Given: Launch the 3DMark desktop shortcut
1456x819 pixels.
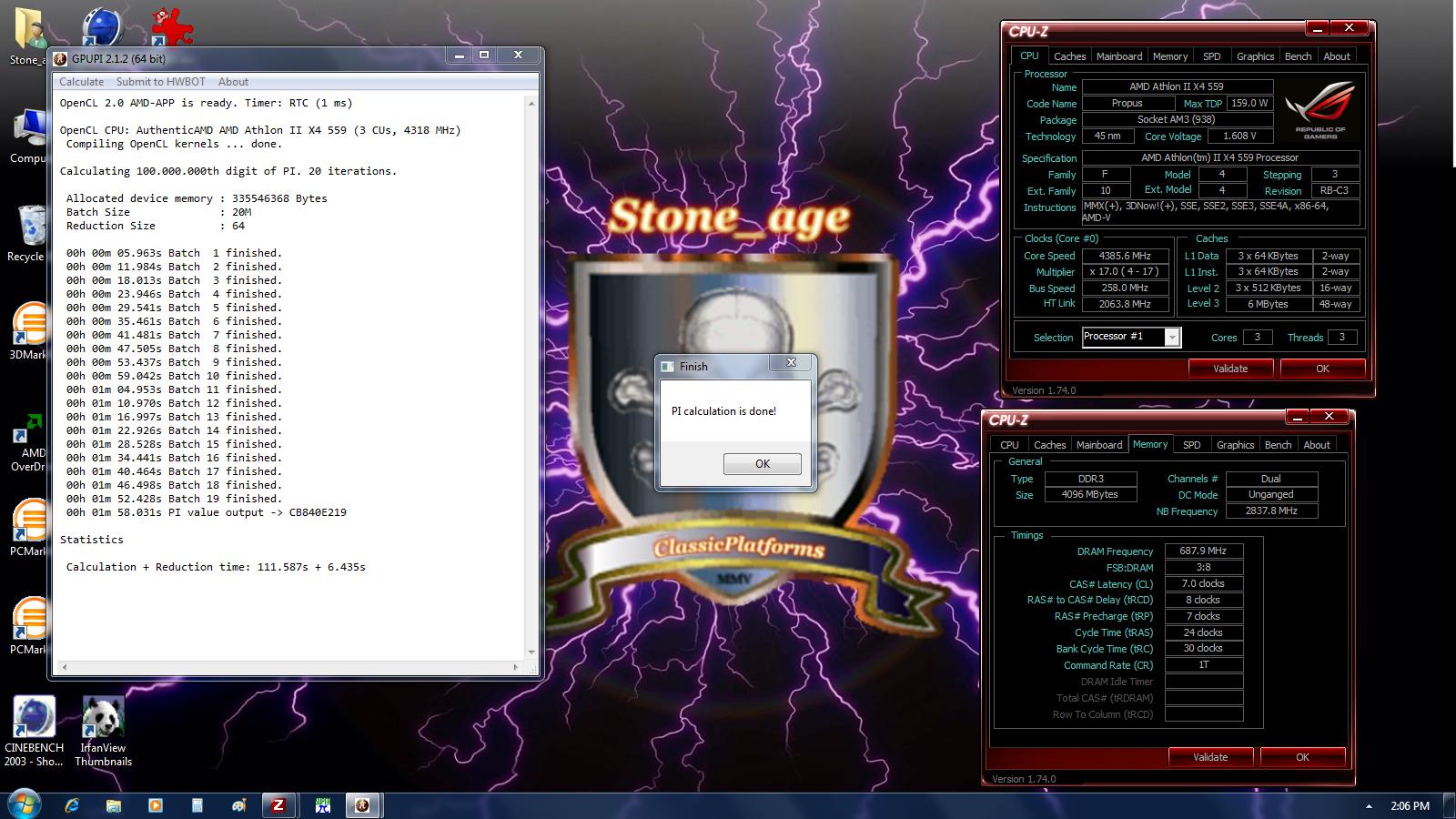Looking at the screenshot, I should [27, 331].
